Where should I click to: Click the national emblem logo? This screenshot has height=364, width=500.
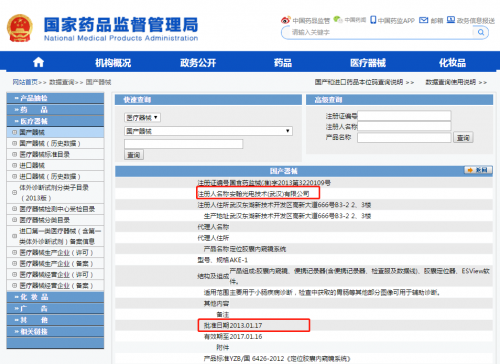20,28
